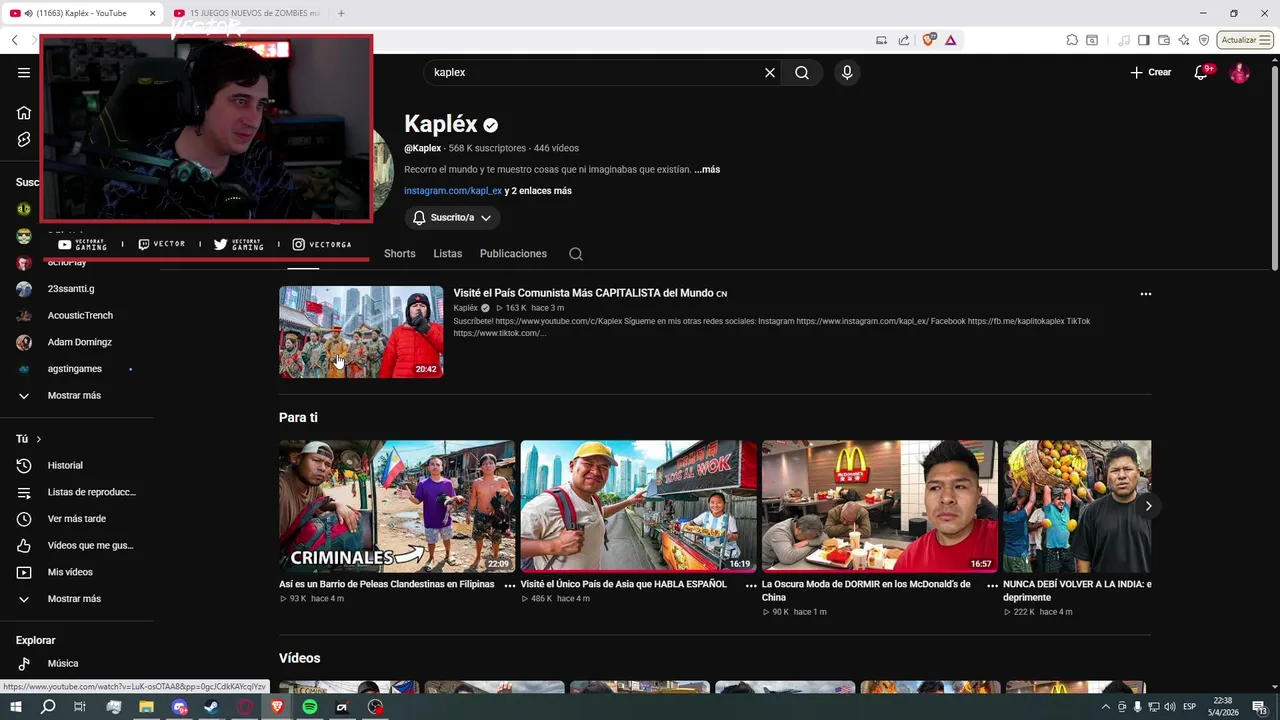Click the Crear button
This screenshot has height=720, width=1280.
pos(1150,72)
